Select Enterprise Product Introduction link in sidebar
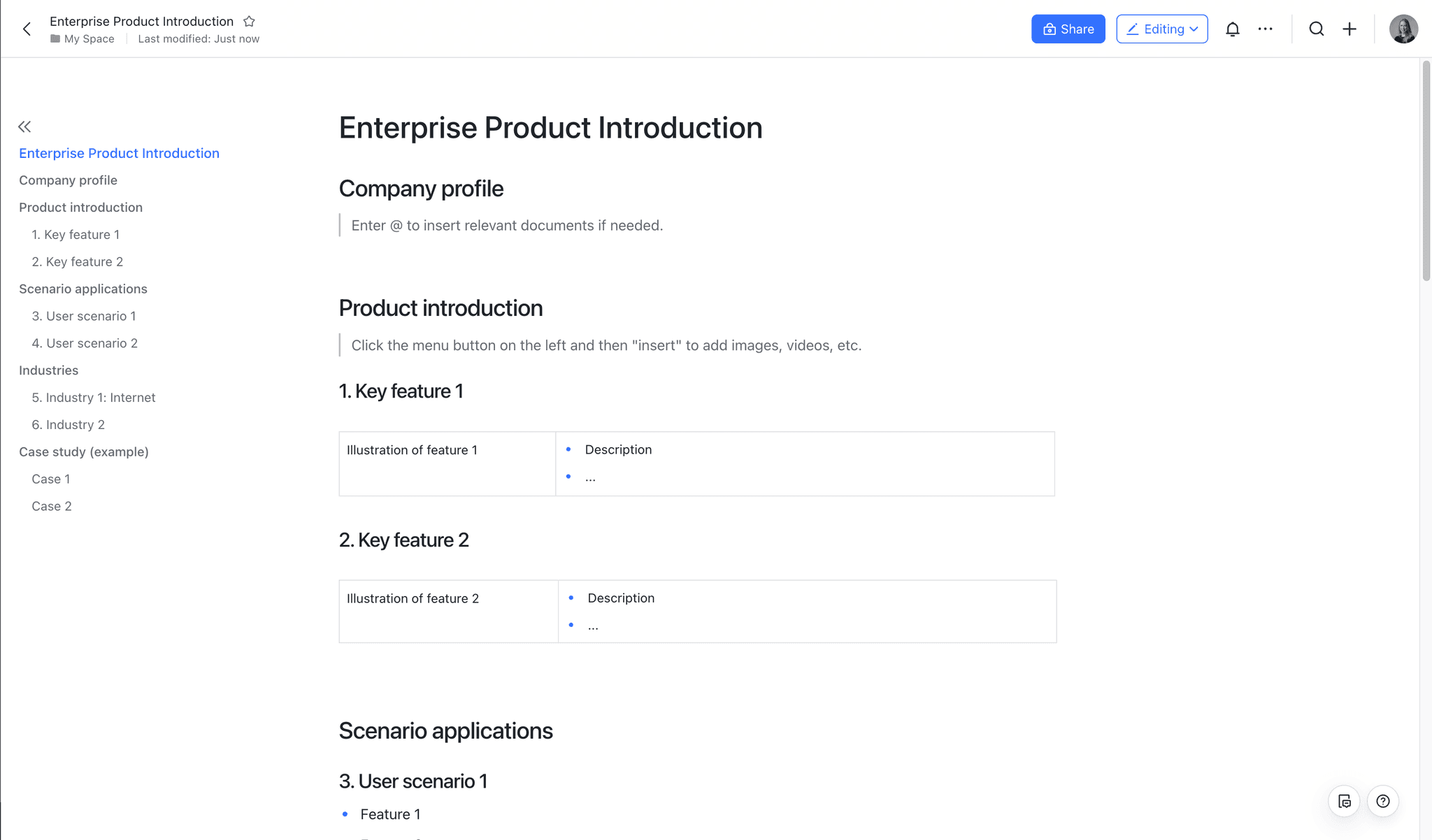 click(x=119, y=153)
